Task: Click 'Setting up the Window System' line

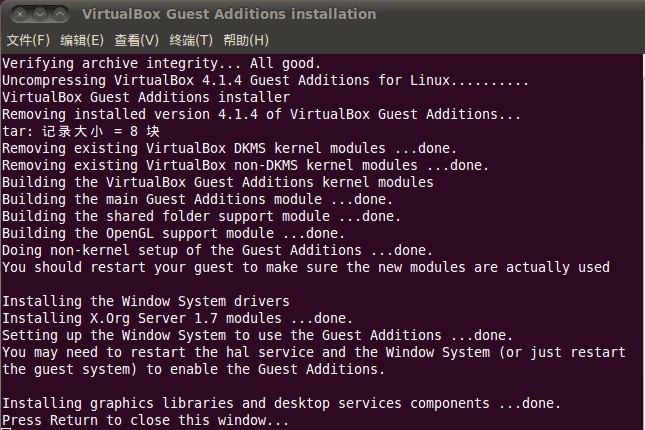Action: tap(258, 335)
